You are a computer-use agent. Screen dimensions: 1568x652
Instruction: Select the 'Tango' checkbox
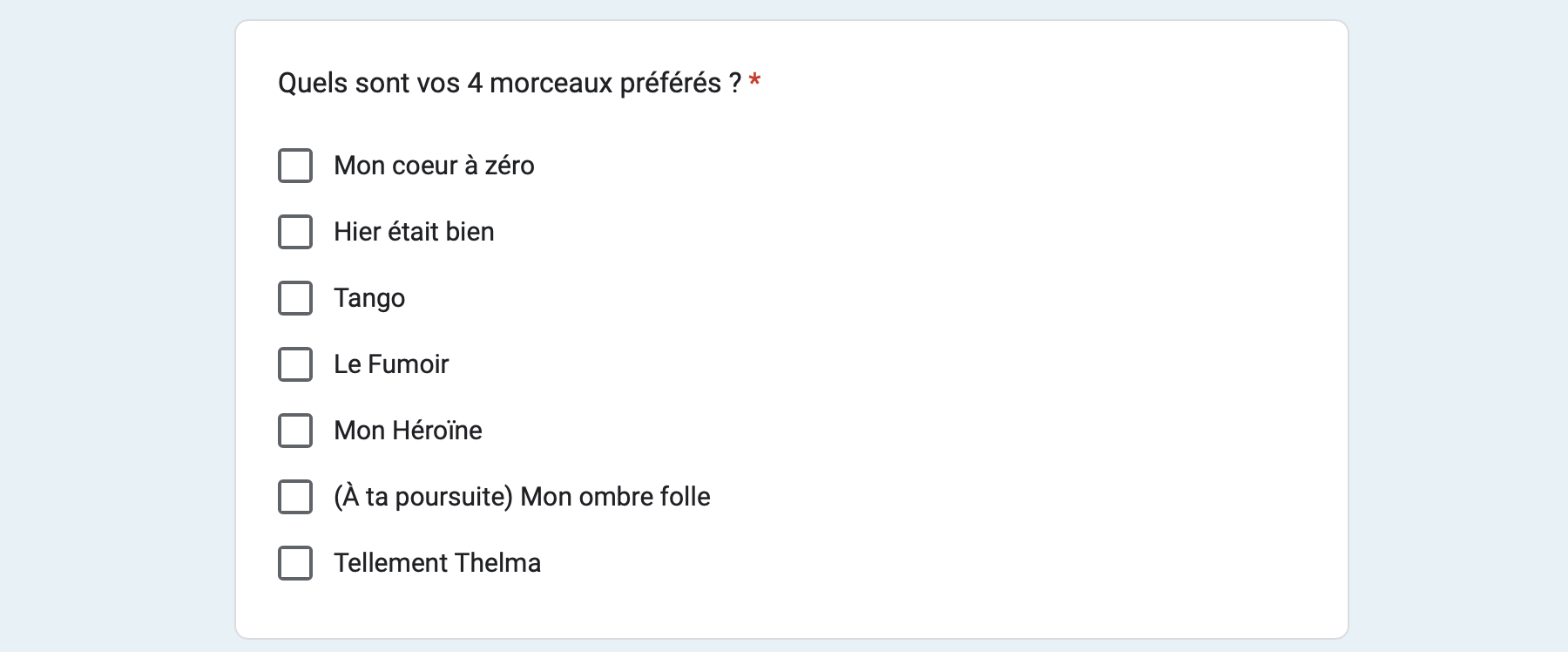295,298
